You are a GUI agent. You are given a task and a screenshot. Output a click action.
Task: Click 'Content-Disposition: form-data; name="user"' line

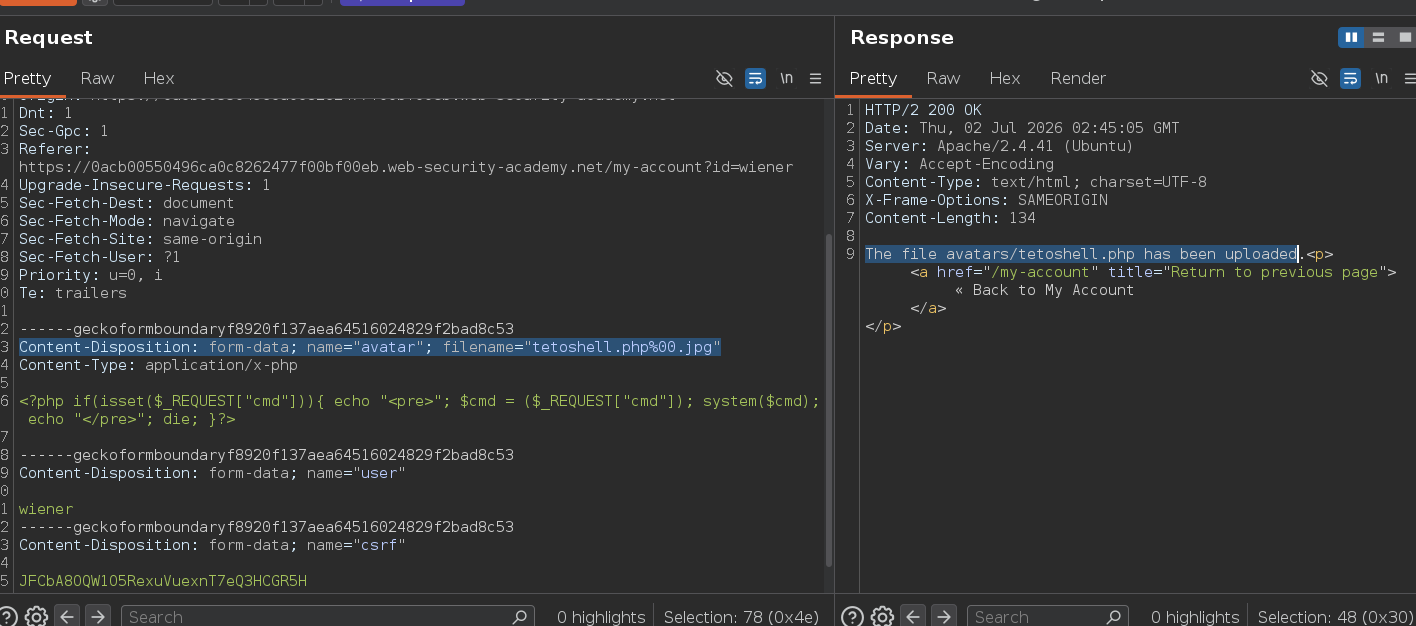[212, 473]
